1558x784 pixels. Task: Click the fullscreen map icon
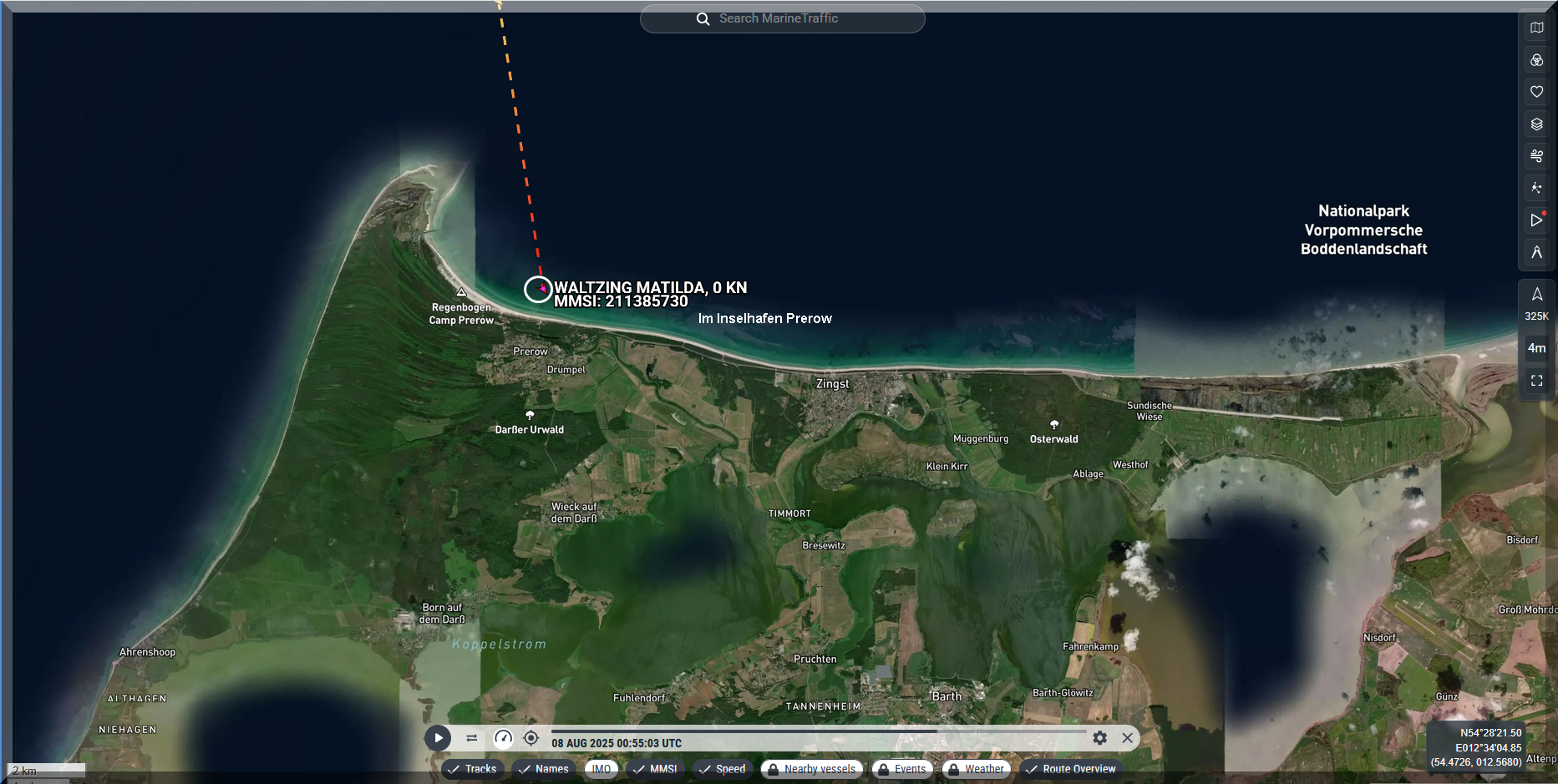(x=1536, y=381)
